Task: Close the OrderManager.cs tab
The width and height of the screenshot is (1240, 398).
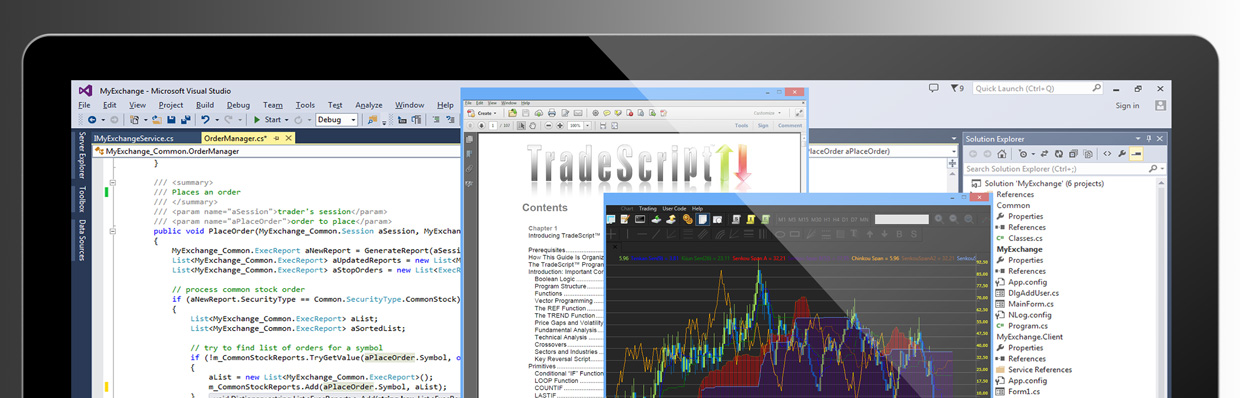Action: pos(288,138)
